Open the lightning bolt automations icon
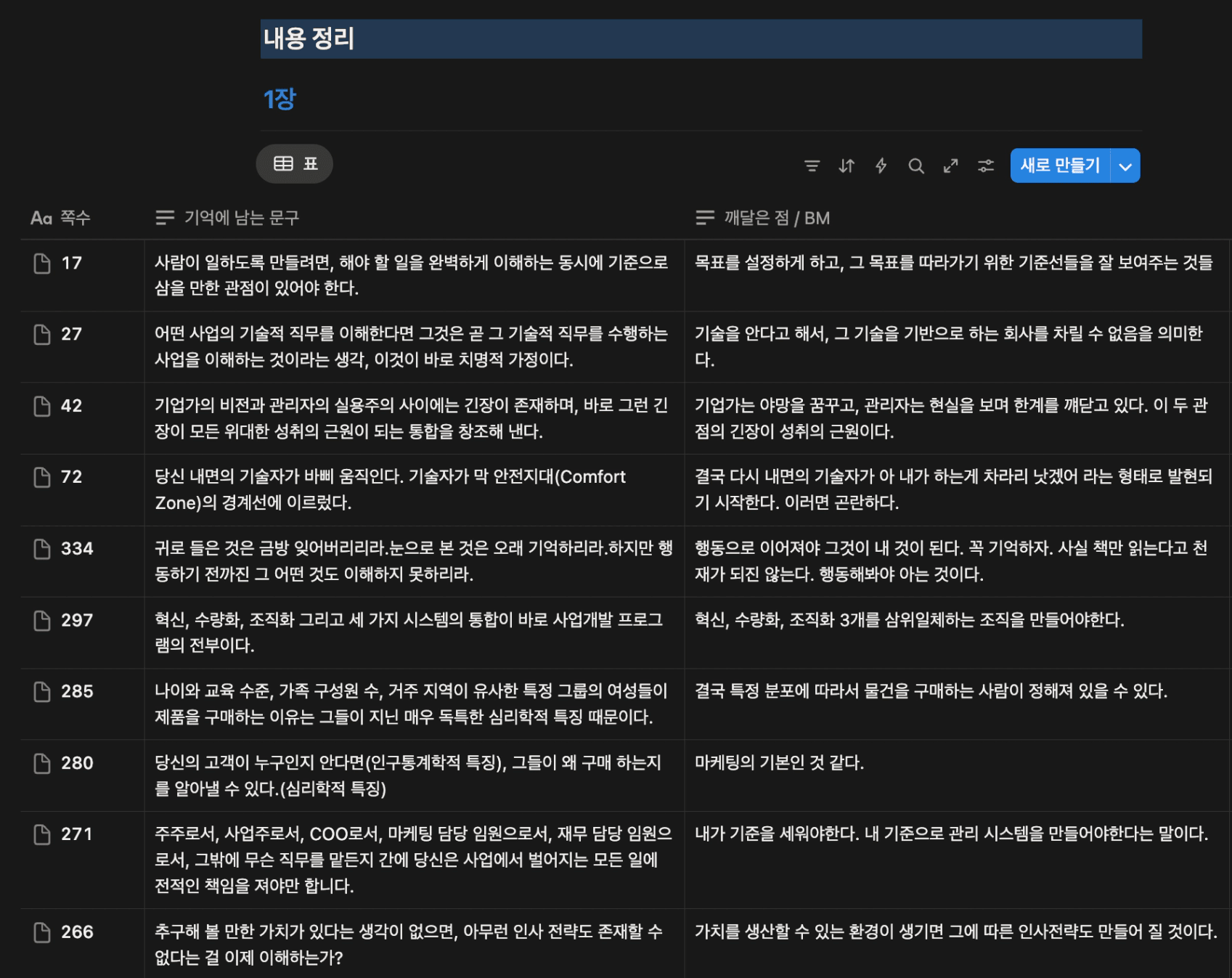The height and width of the screenshot is (978, 1232). pyautogui.click(x=881, y=166)
